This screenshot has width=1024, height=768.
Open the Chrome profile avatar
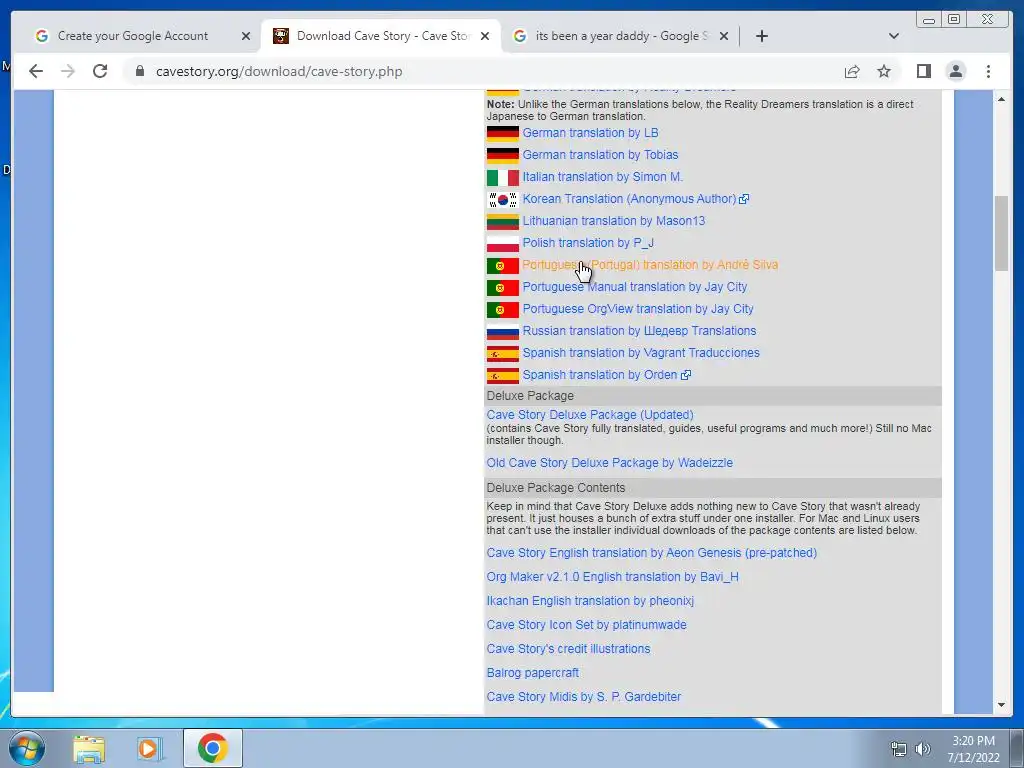(x=955, y=71)
